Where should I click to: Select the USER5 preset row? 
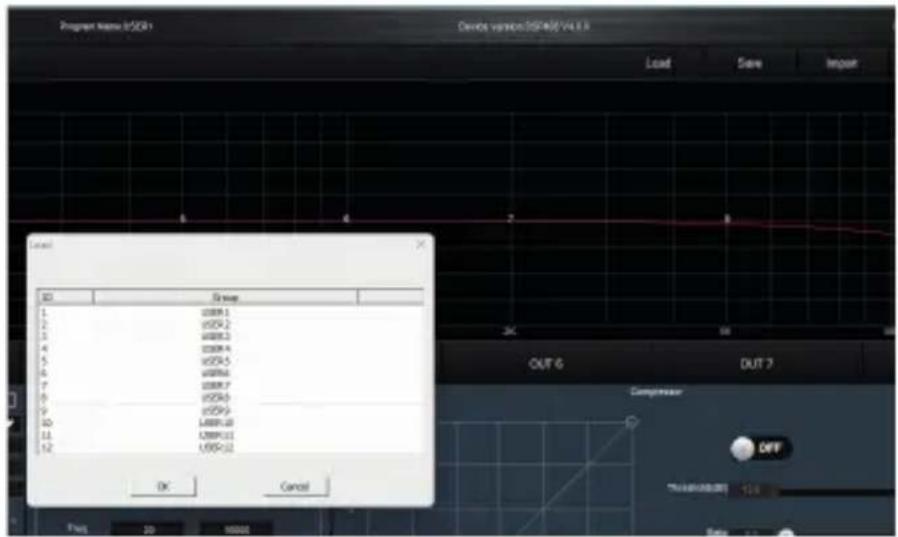tap(231, 361)
